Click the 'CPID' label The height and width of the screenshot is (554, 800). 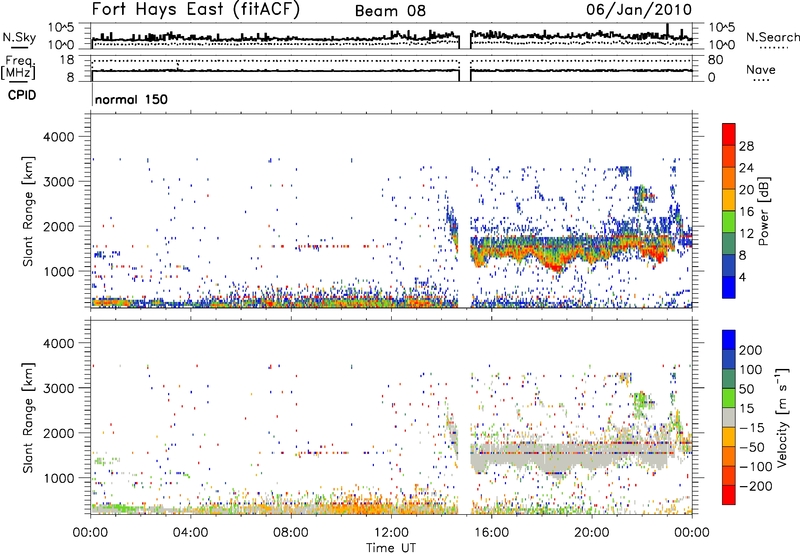tap(22, 95)
